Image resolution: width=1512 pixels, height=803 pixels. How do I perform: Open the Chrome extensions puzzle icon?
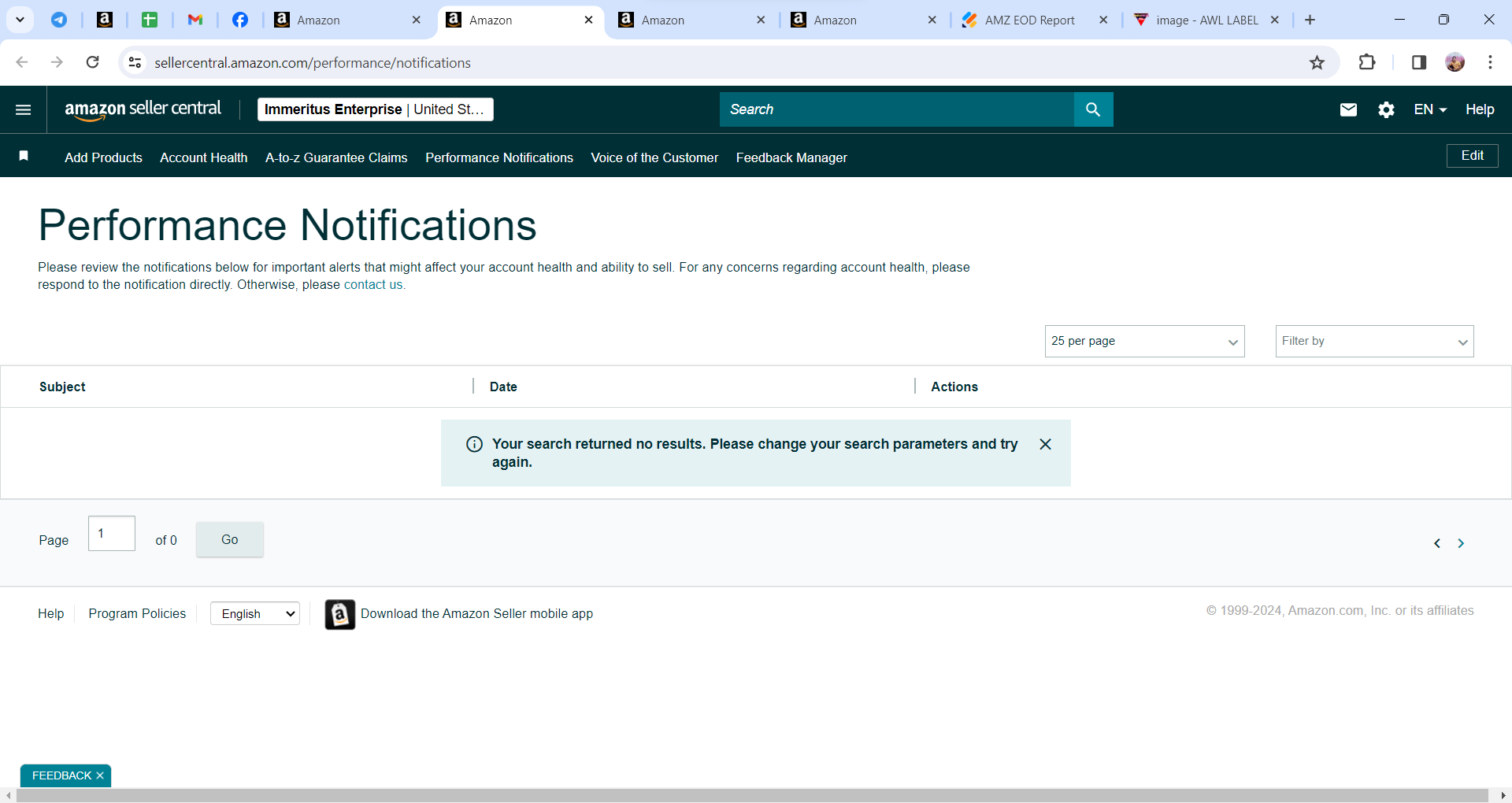point(1367,62)
